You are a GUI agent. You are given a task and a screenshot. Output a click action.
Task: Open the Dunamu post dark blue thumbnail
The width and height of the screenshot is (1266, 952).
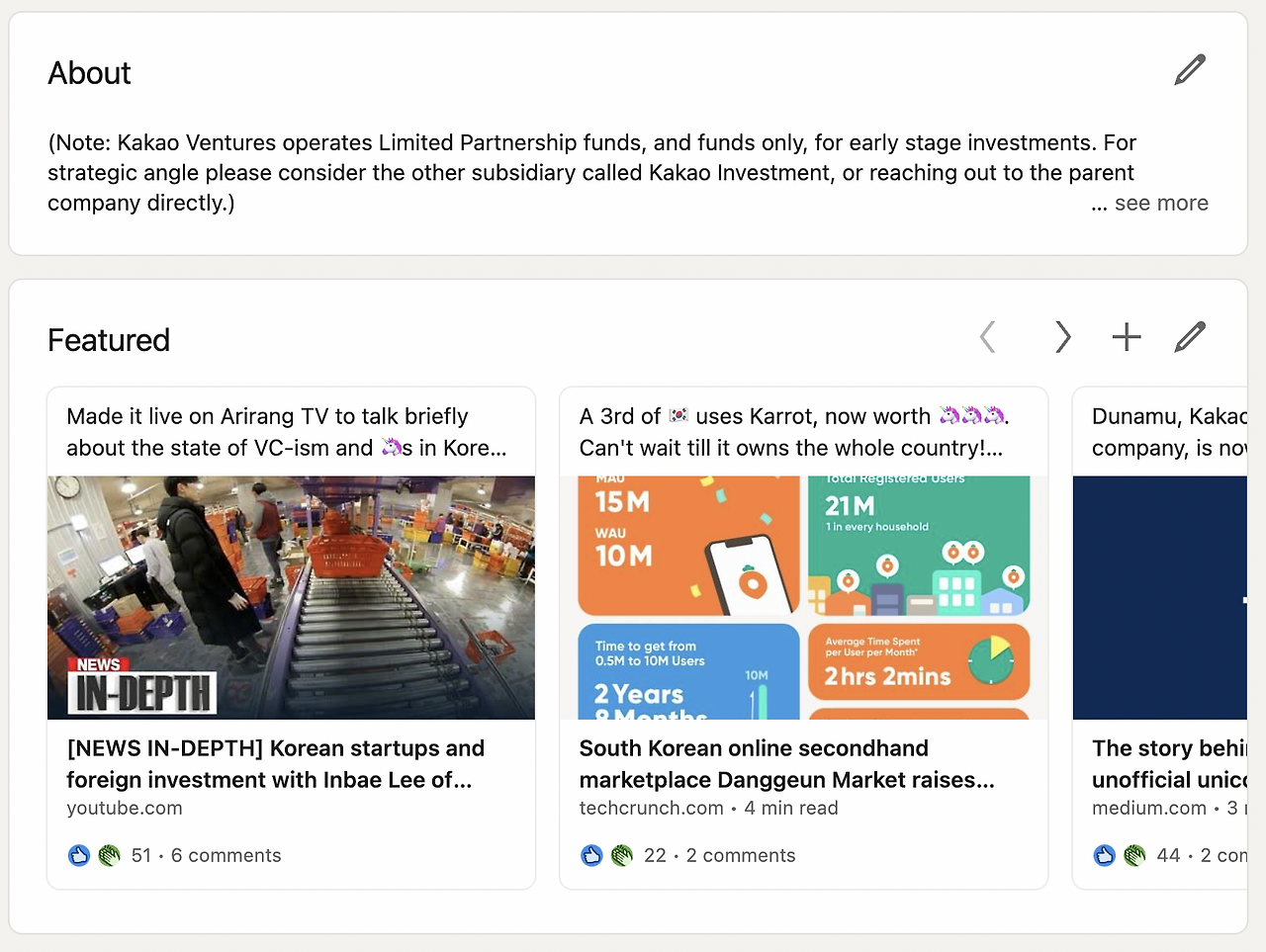click(1159, 597)
